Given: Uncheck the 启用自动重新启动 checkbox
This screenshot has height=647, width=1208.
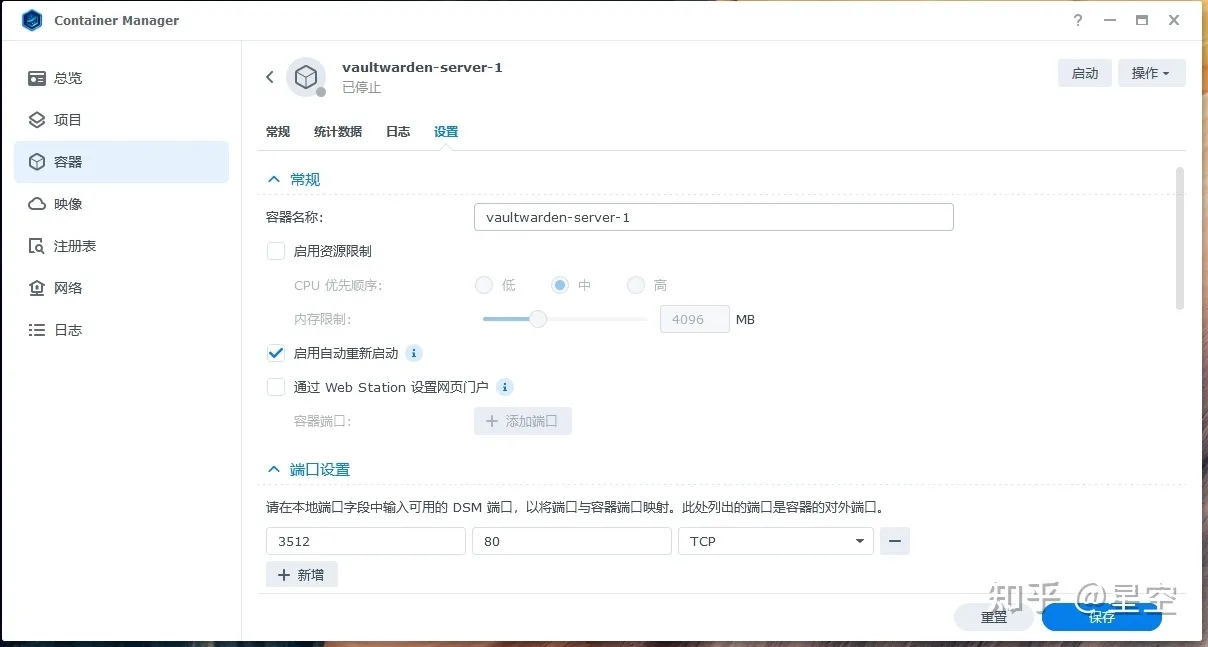Looking at the screenshot, I should (x=276, y=353).
